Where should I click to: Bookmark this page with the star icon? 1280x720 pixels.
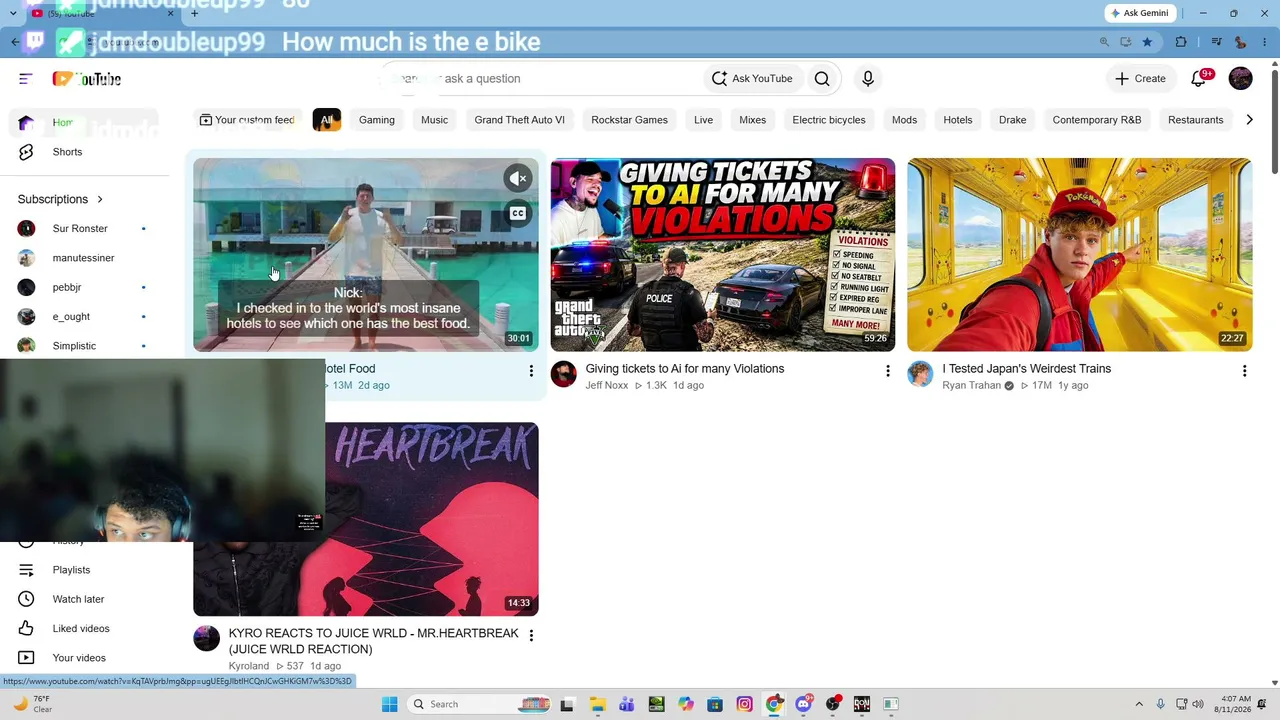coord(1147,42)
